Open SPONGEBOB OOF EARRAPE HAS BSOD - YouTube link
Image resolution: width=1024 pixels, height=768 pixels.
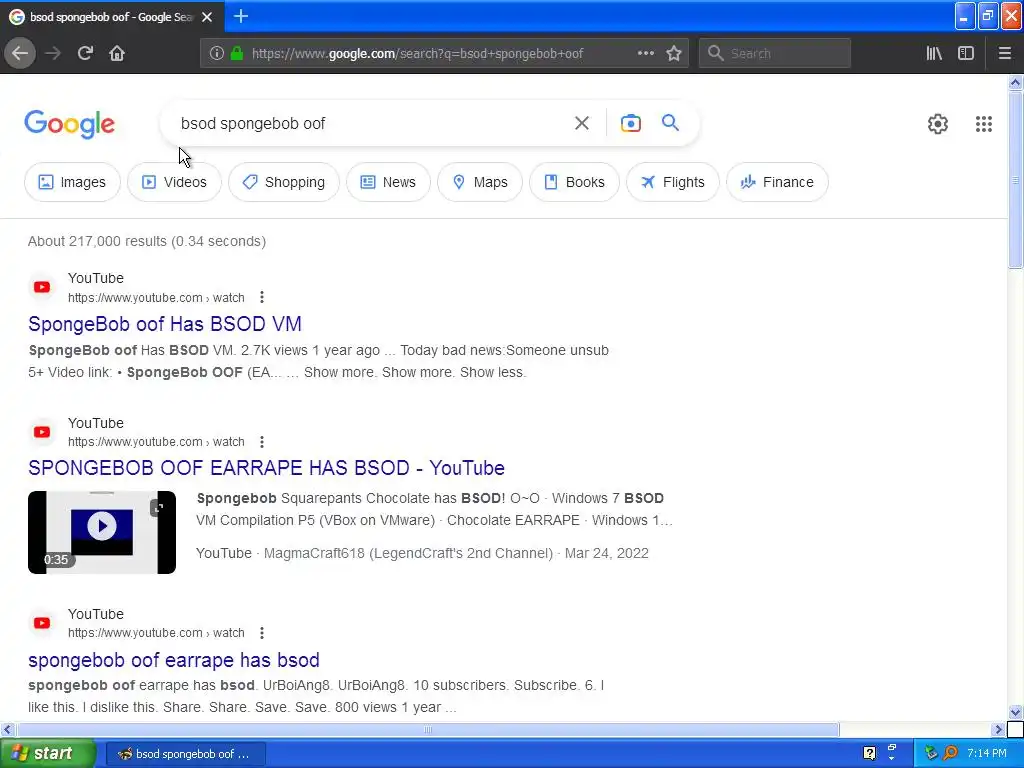pos(266,468)
